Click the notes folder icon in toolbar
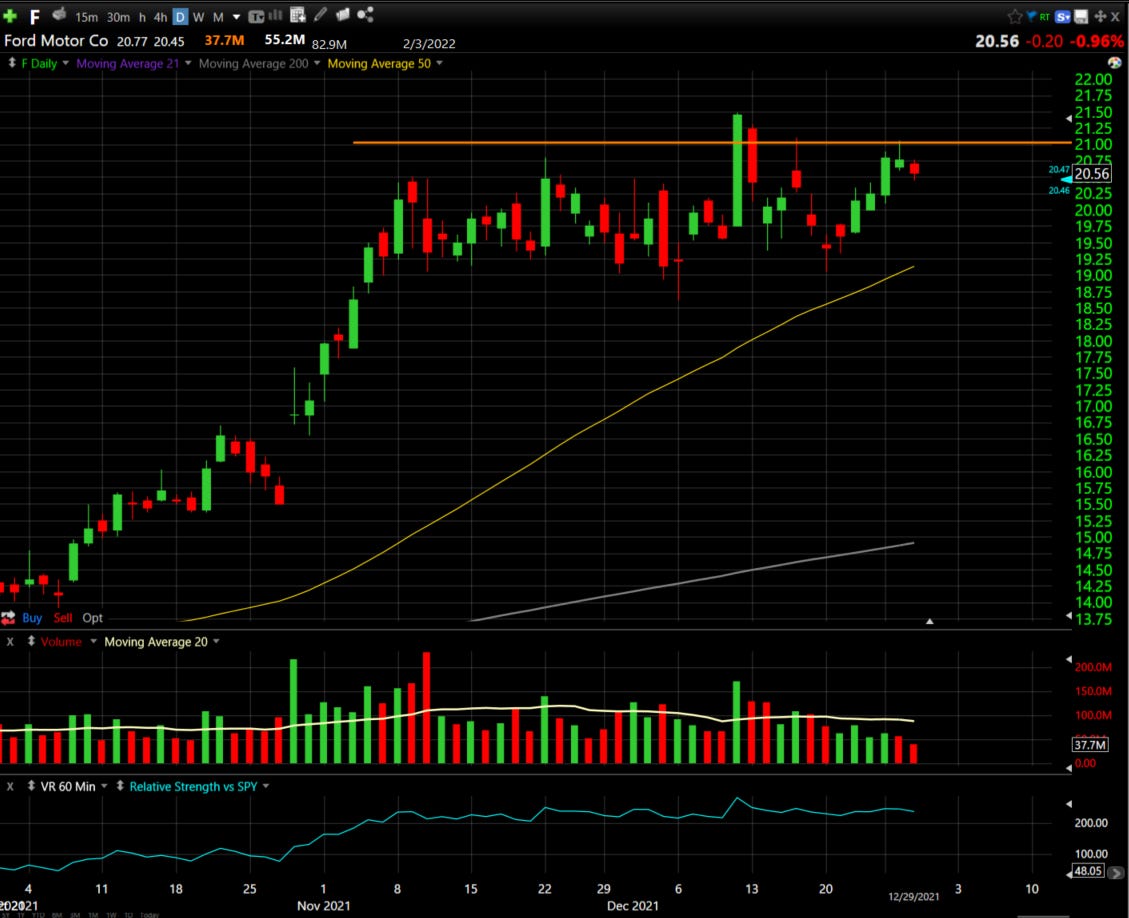Viewport: 1129px width, 918px height. [343, 14]
